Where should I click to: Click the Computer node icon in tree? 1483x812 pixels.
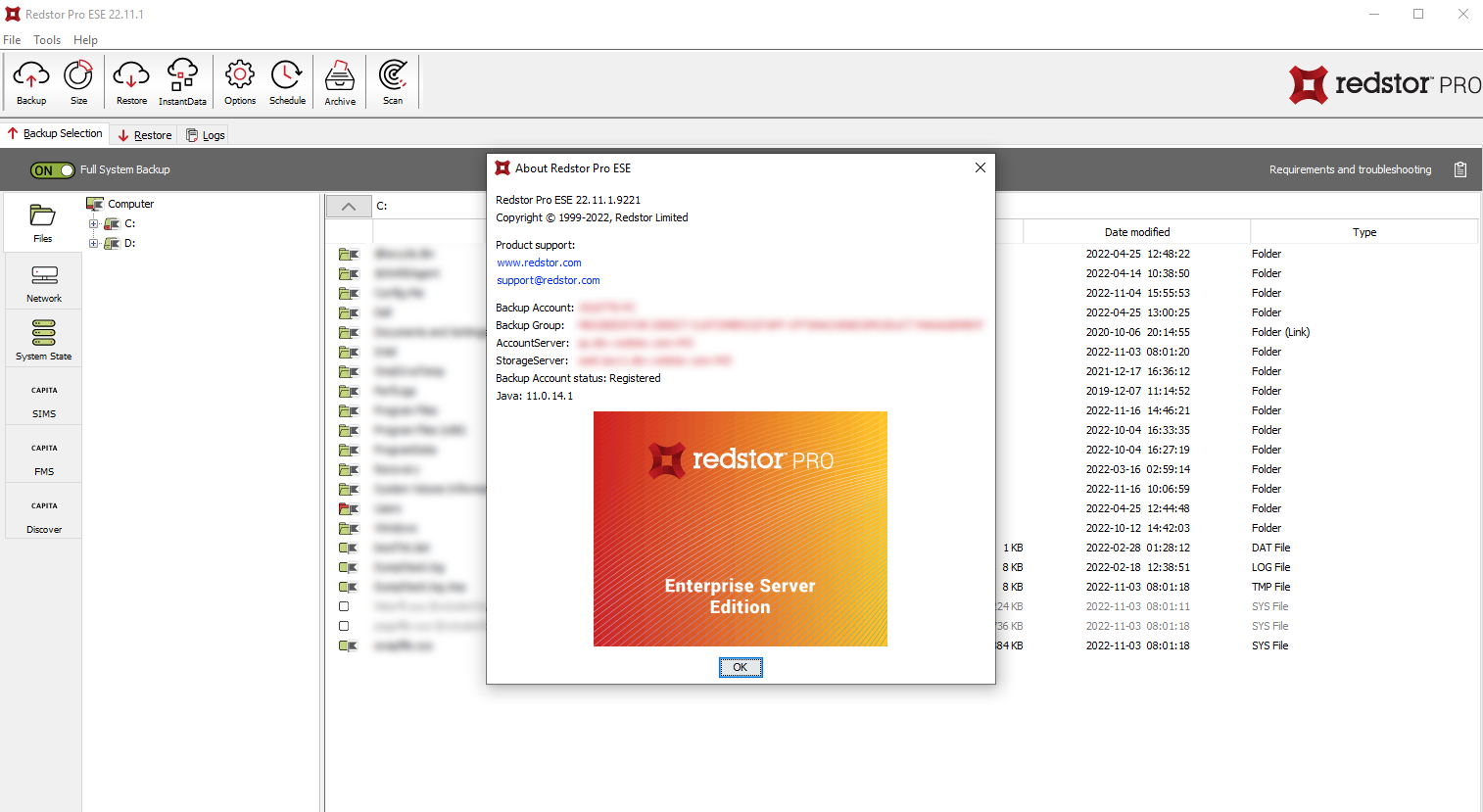pos(95,204)
